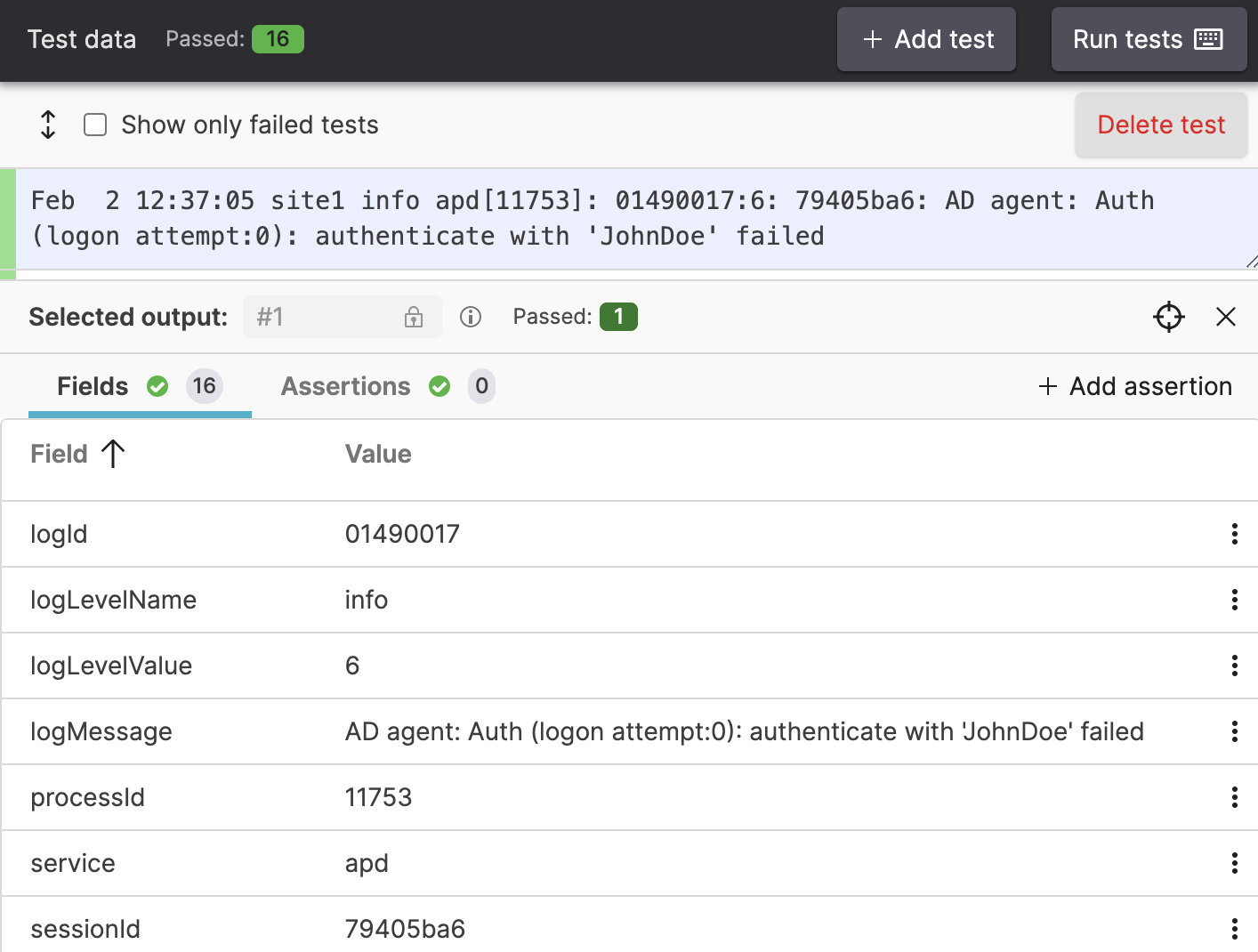Click the service field name
Image resolution: width=1258 pixels, height=952 pixels.
coord(73,863)
